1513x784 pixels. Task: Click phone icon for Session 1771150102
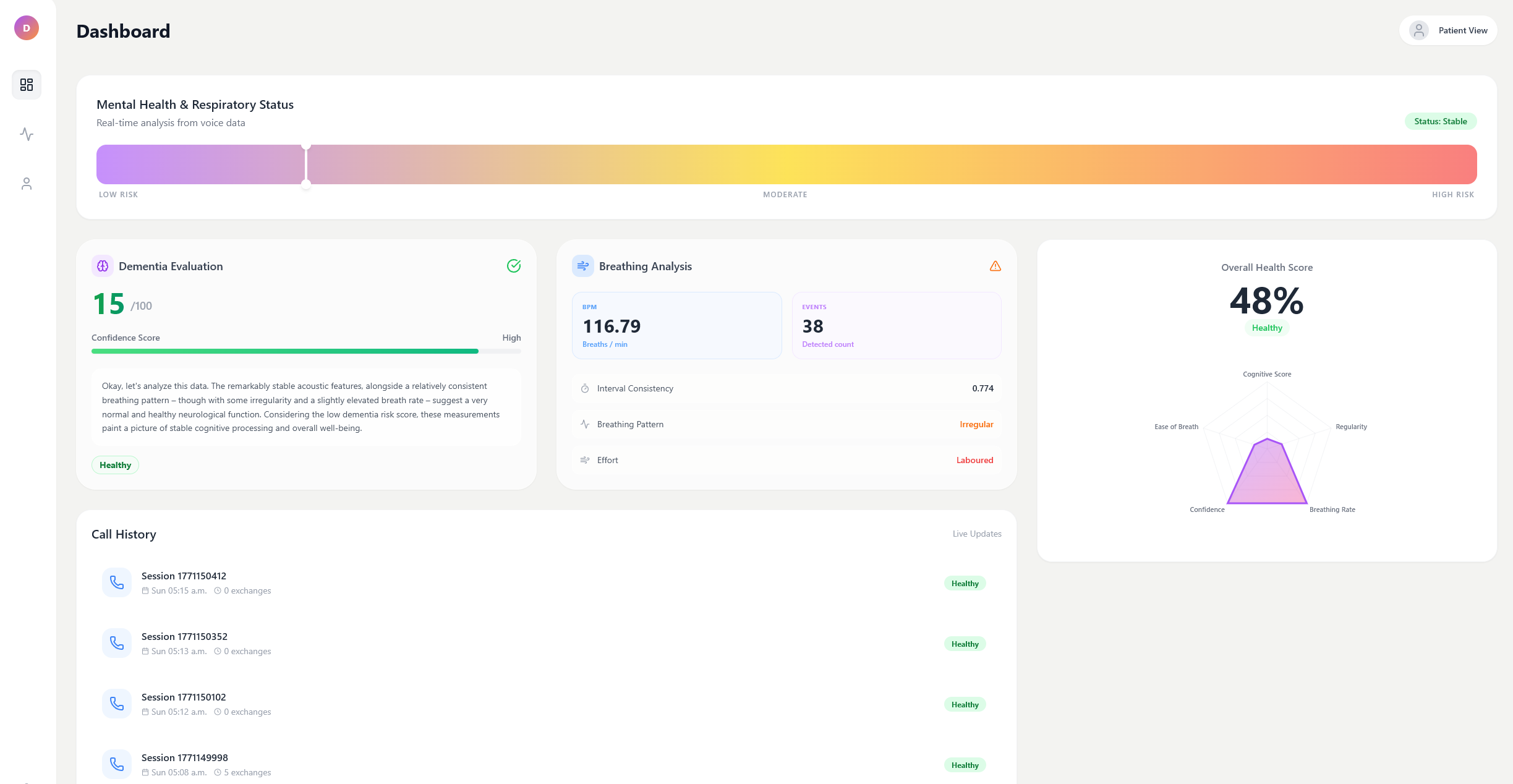click(117, 704)
